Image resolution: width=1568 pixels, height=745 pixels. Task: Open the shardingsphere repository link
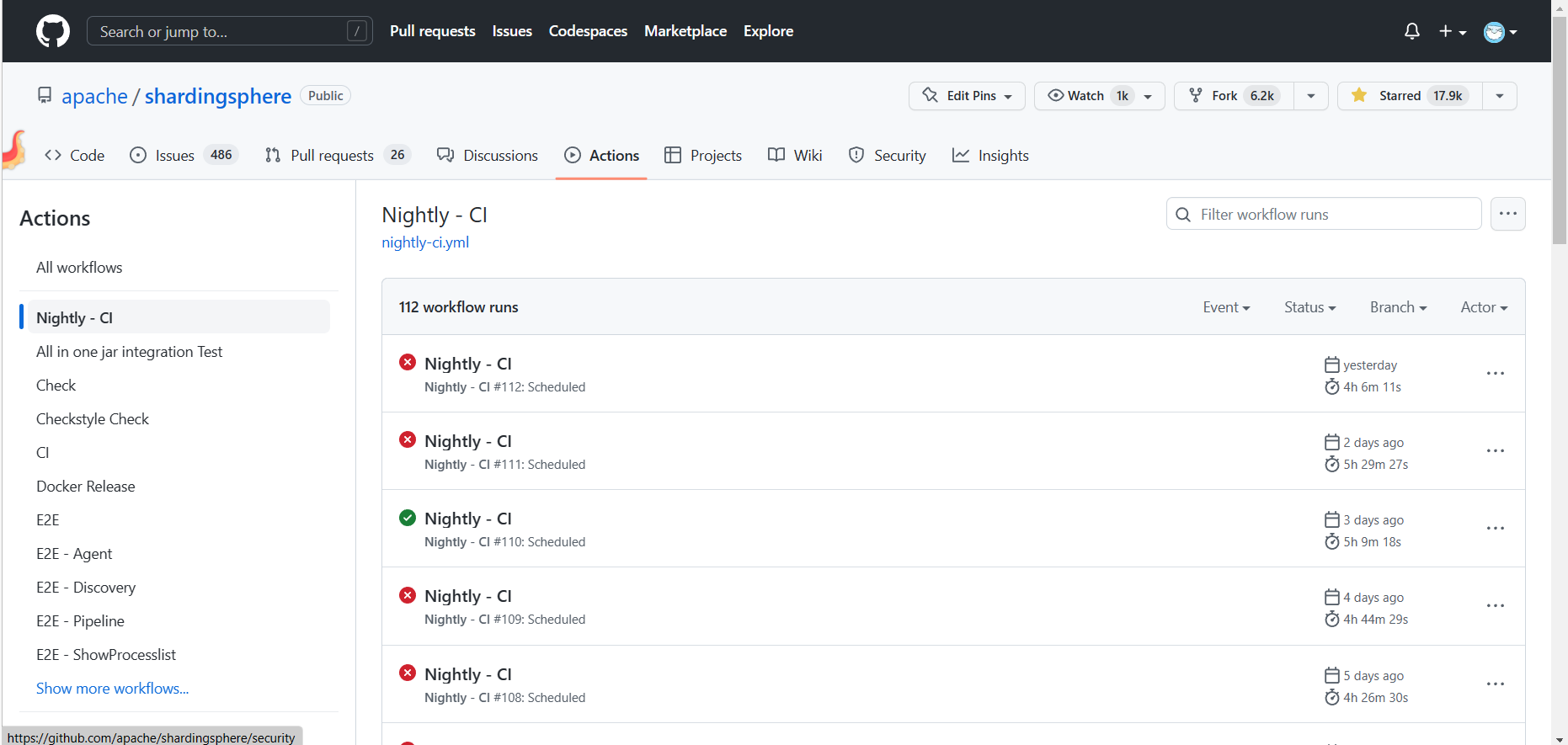click(x=218, y=96)
